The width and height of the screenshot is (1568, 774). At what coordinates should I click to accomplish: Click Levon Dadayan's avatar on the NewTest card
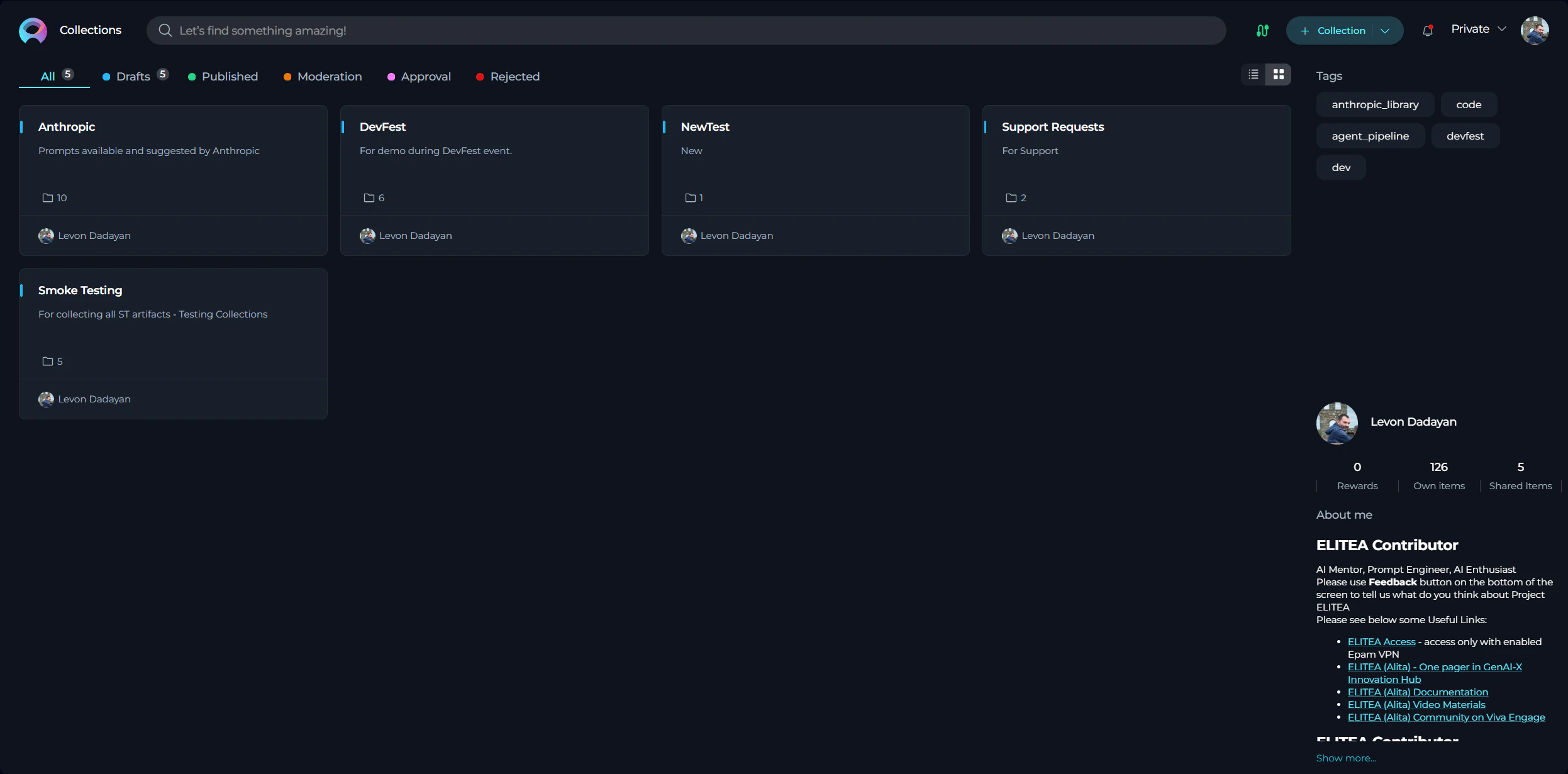(689, 235)
